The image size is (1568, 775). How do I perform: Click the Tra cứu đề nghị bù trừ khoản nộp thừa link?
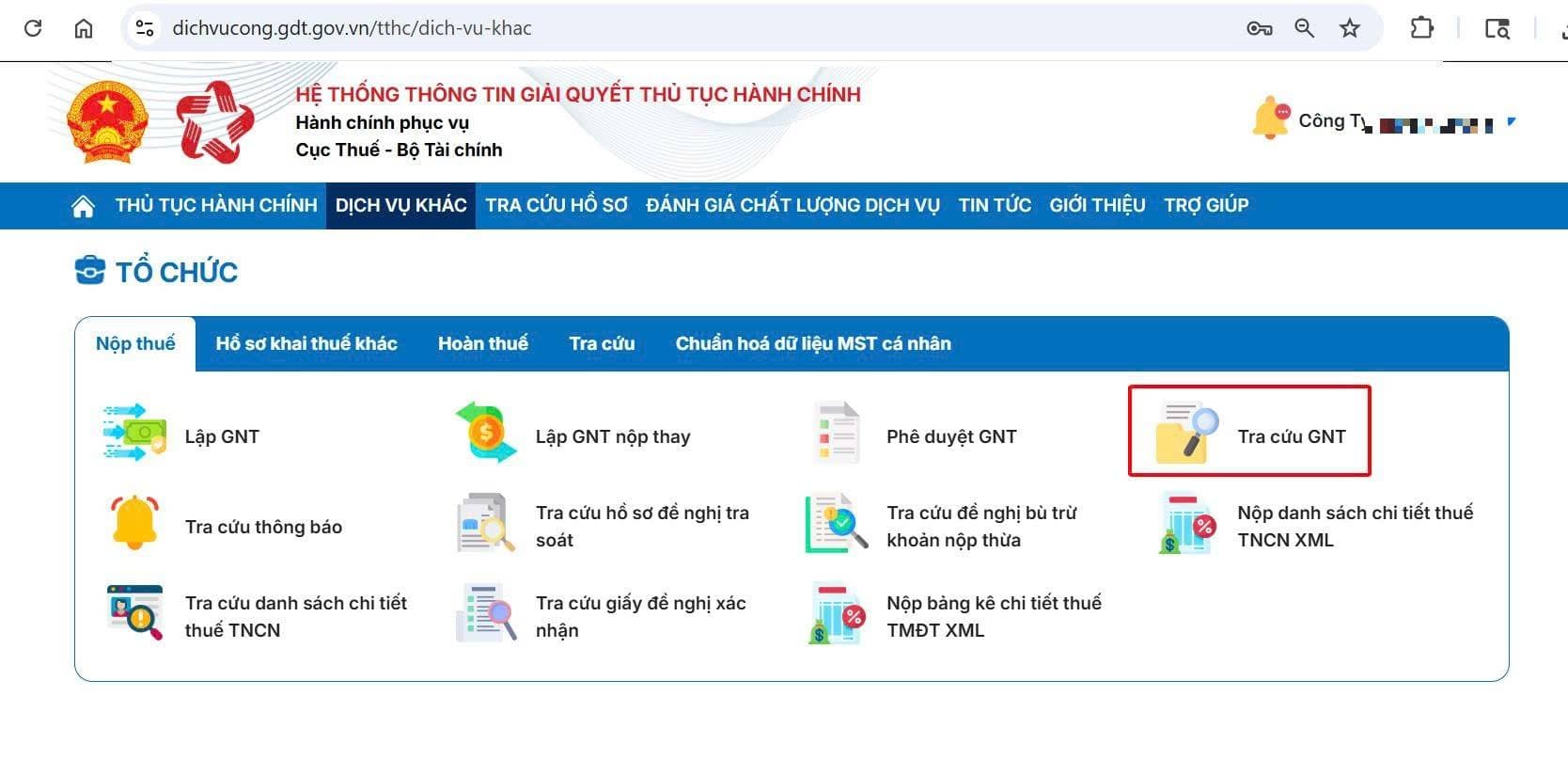pyautogui.click(x=981, y=527)
